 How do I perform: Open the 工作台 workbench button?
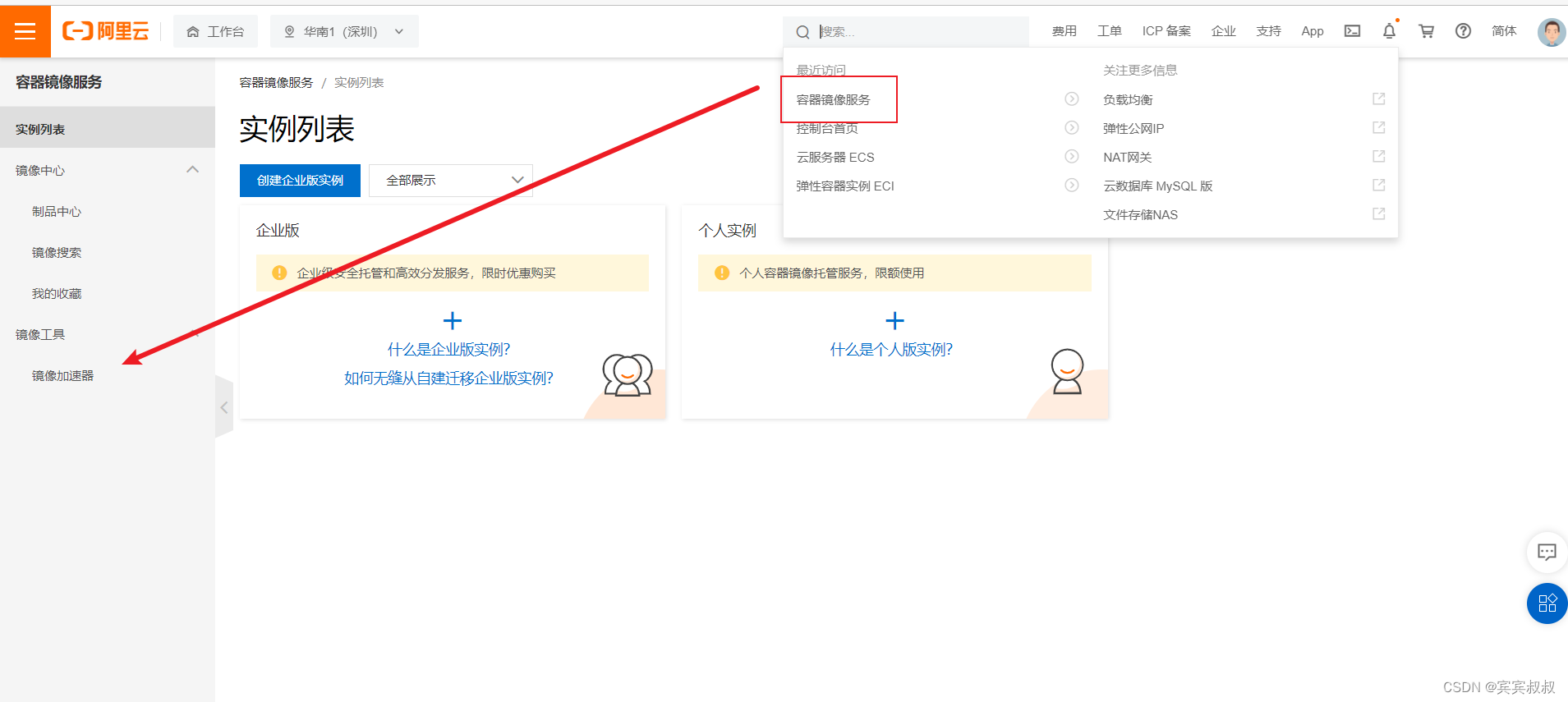click(x=215, y=31)
